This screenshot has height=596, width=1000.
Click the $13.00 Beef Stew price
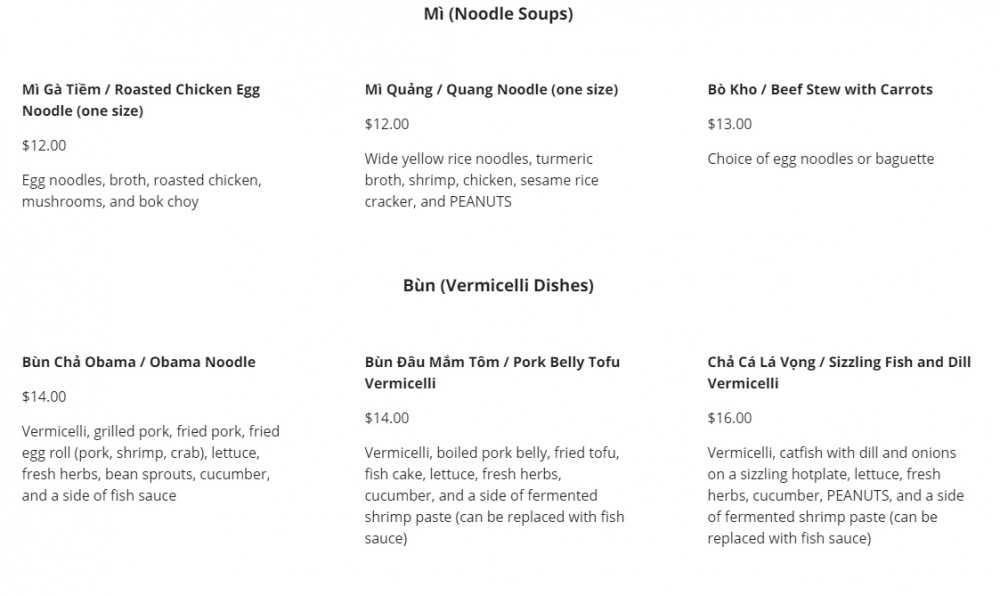pyautogui.click(x=729, y=124)
